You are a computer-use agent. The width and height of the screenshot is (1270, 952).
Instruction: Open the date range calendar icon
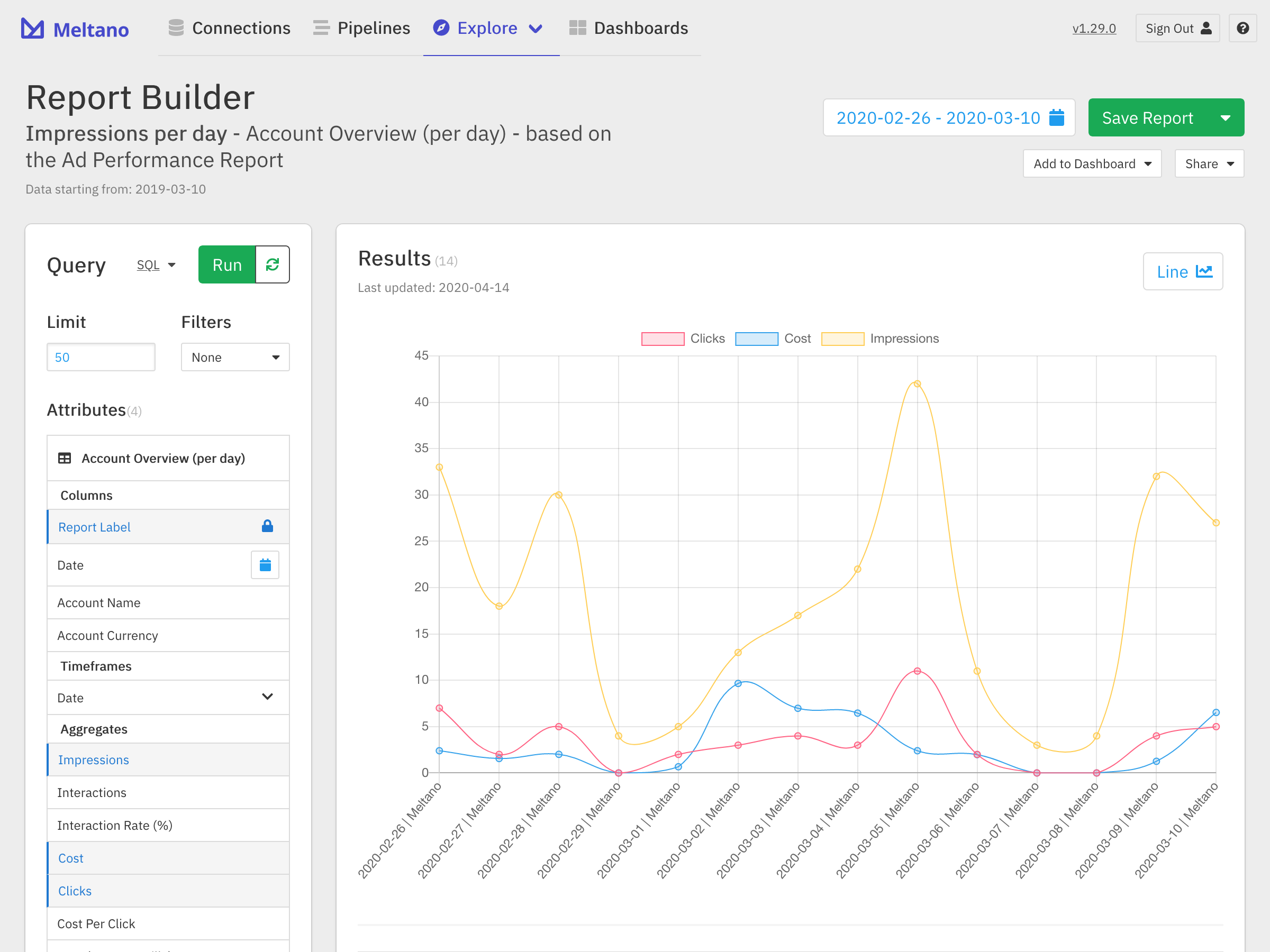click(1056, 117)
